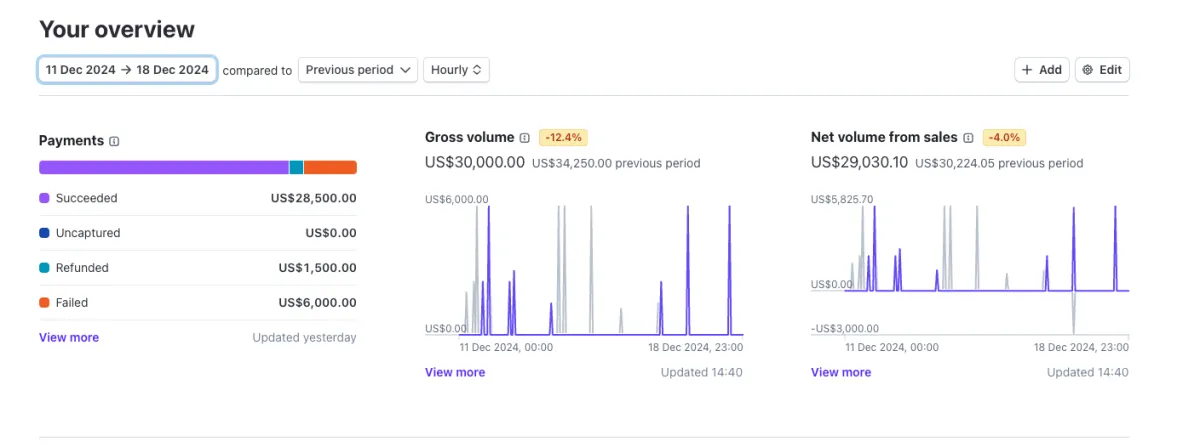Click the orange Failed legend square
The width and height of the screenshot is (1200, 447).
(x=44, y=303)
